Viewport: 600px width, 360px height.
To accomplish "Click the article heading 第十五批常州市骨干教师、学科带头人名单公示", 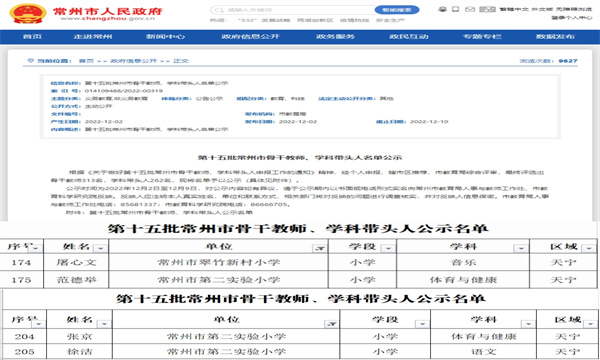I will pos(300,158).
